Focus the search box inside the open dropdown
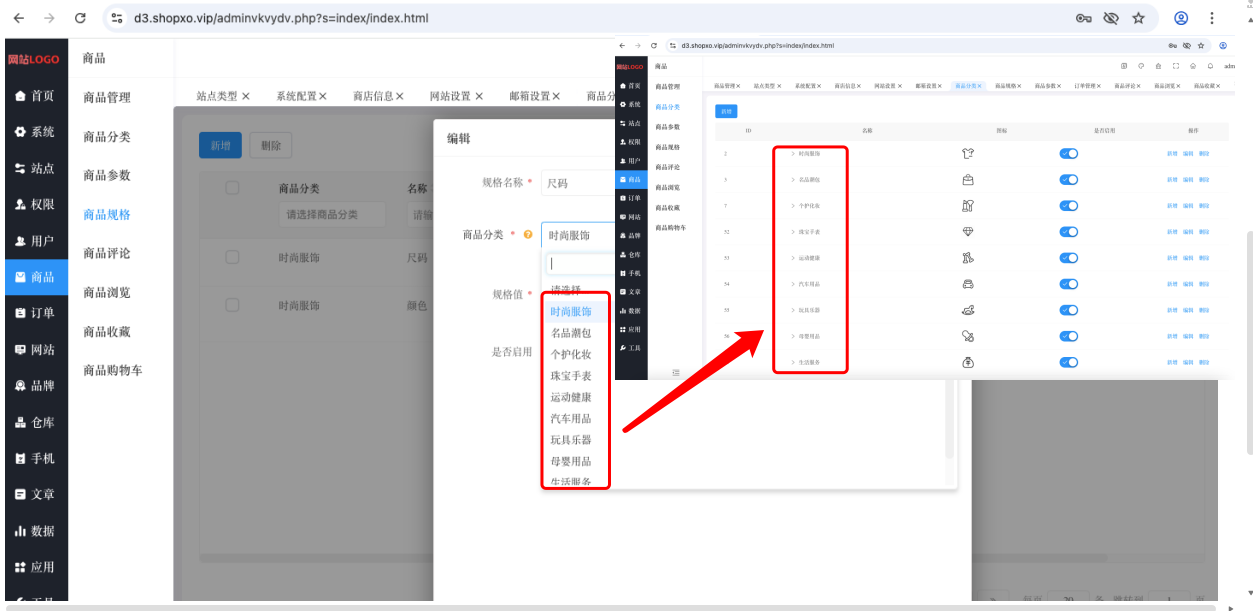The width and height of the screenshot is (1253, 611). [579, 263]
